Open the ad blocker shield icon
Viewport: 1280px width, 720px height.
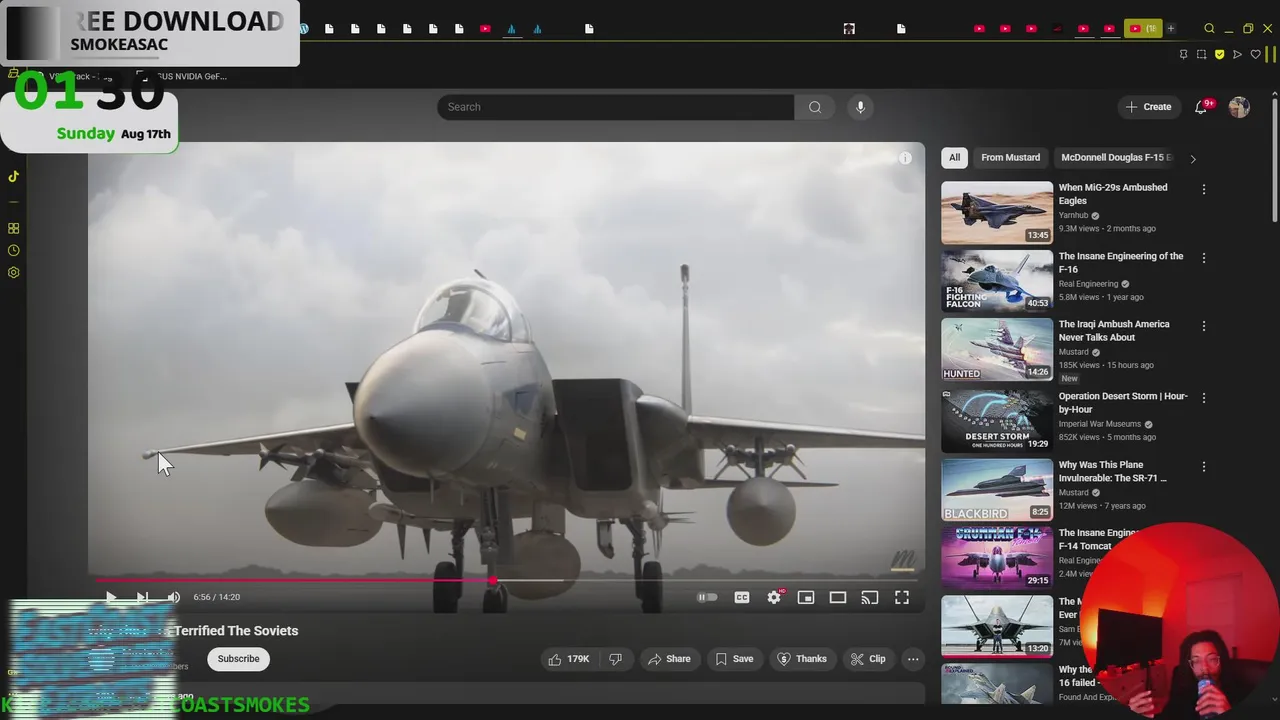coord(1220,54)
